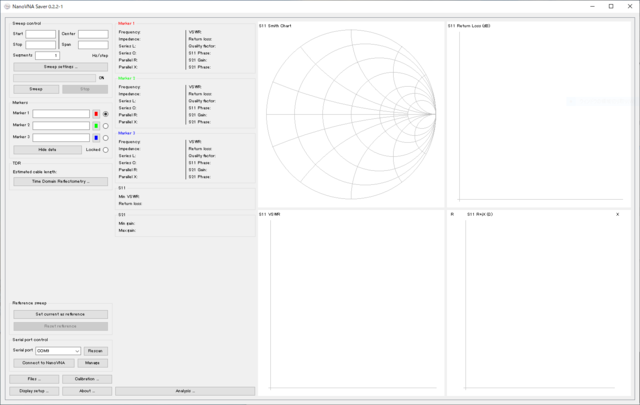Screen dimensions: 640x405
Task: Click the Stop sweep button
Action: (x=85, y=89)
